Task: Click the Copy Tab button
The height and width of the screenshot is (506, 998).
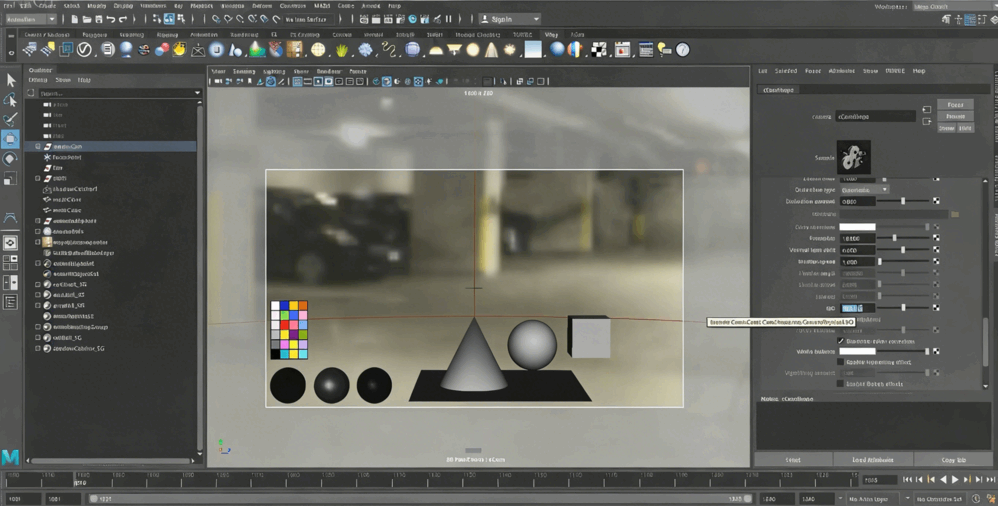Action: tap(953, 460)
